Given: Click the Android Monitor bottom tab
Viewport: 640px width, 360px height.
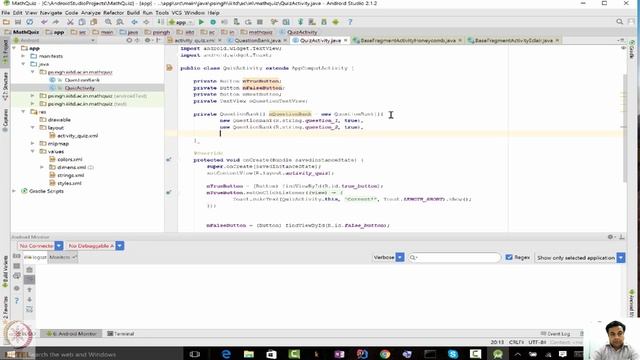Looking at the screenshot, I should (71, 334).
